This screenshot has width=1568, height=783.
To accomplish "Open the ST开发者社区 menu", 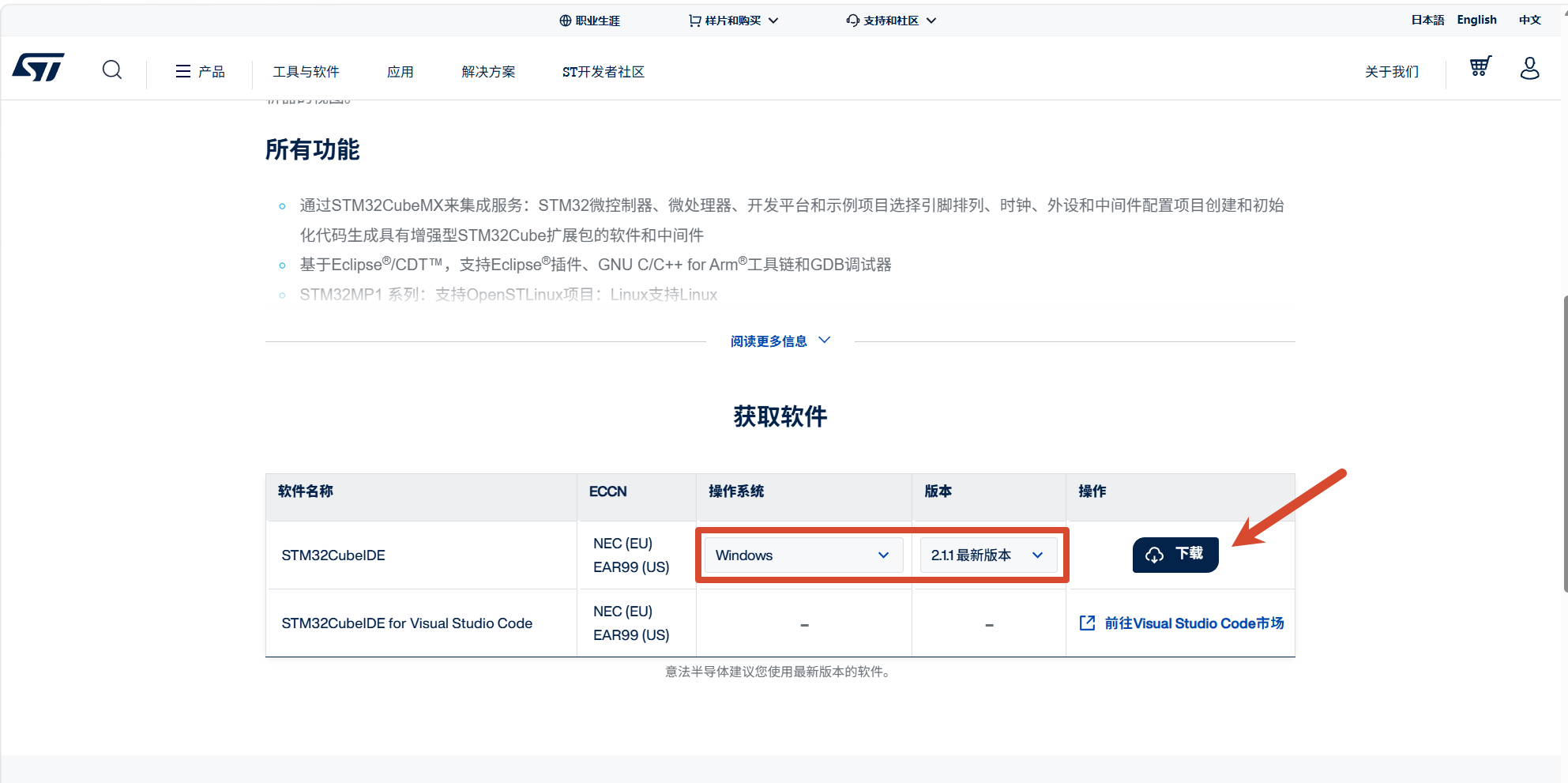I will point(604,71).
